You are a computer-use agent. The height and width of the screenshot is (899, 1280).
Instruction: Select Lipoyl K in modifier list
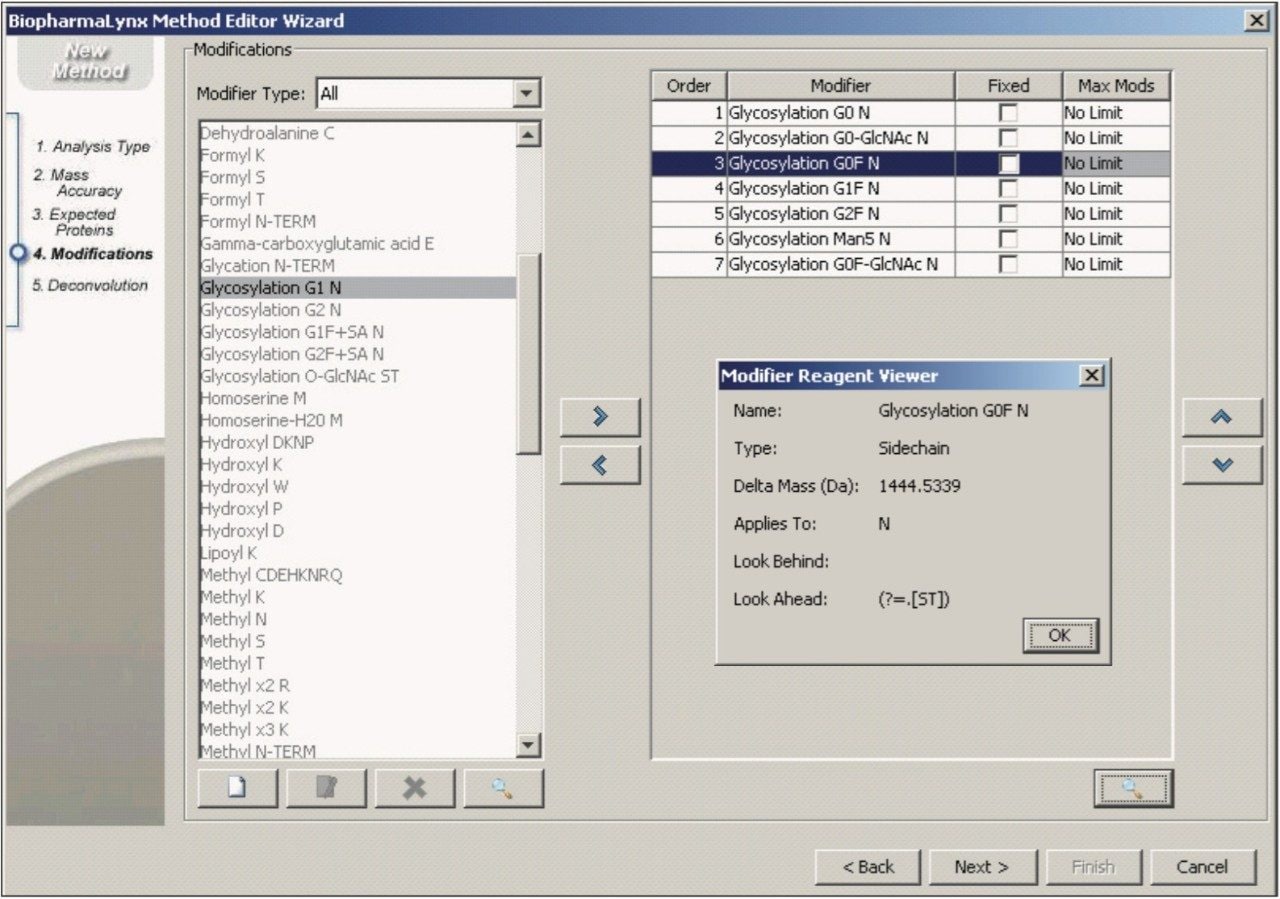(357, 553)
